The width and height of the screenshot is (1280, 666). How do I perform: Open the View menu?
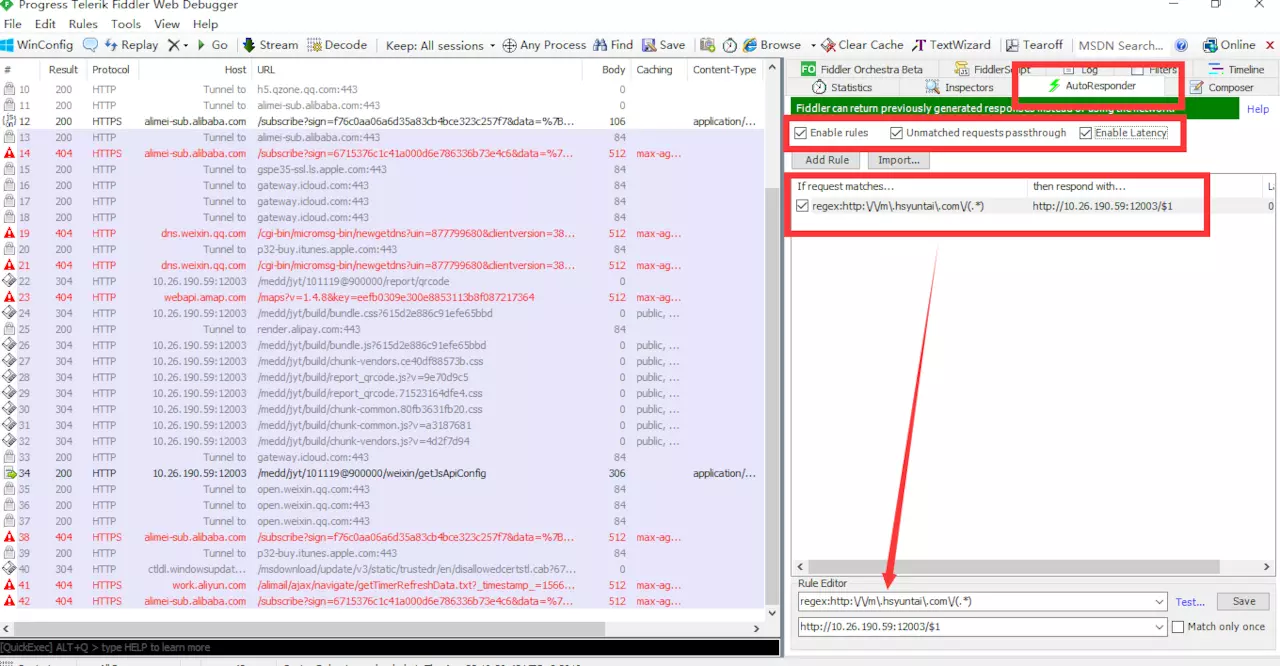tap(167, 24)
